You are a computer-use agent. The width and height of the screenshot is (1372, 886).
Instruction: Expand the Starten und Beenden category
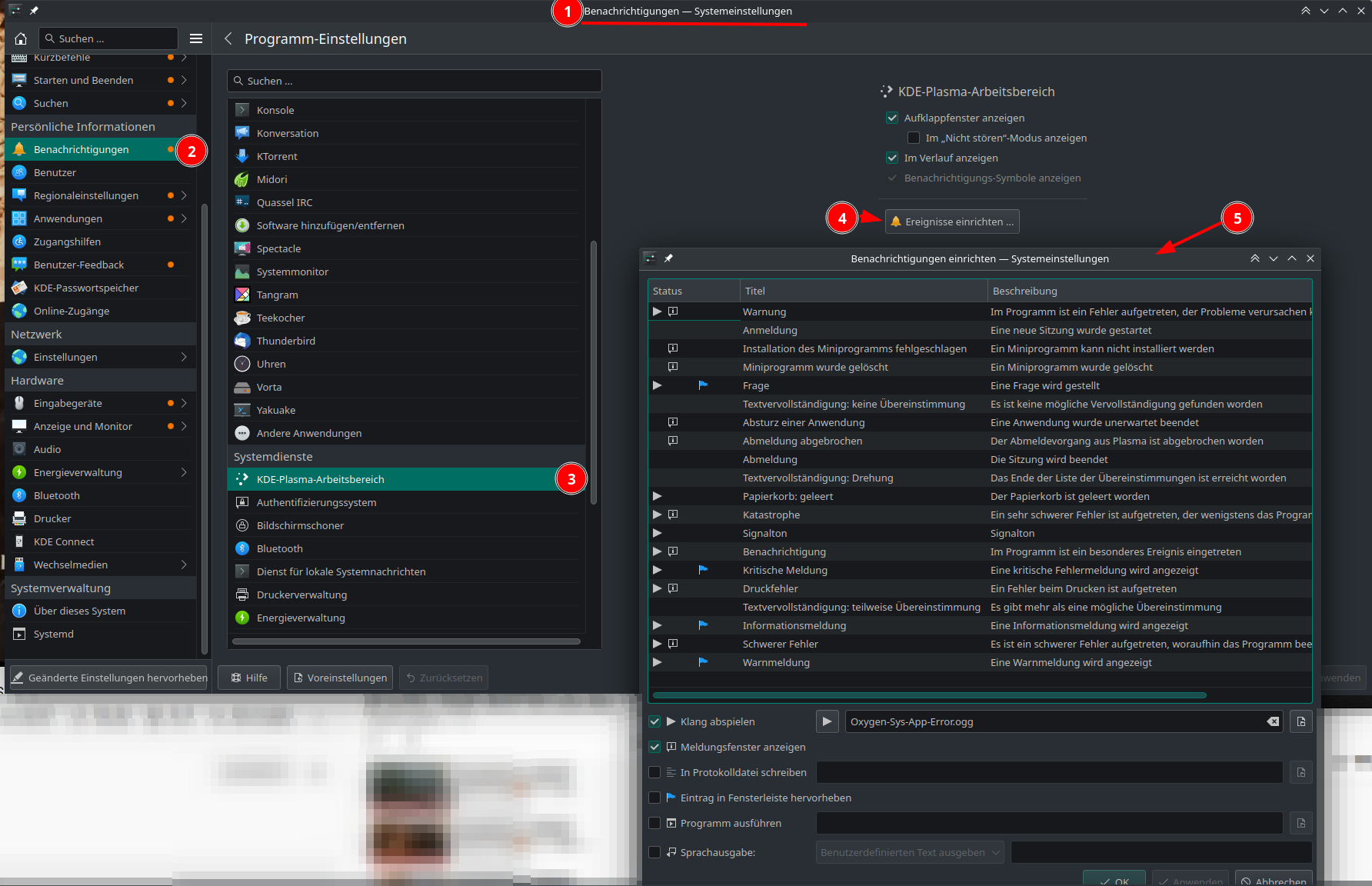[184, 80]
